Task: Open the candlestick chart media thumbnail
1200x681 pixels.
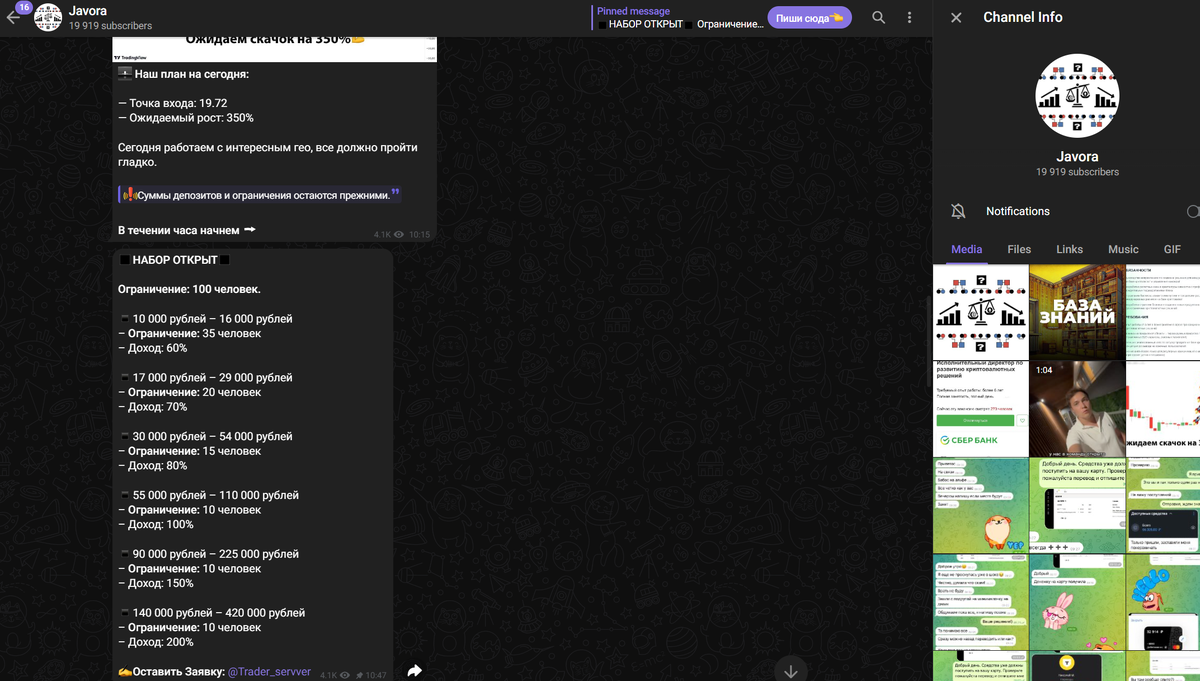Action: click(1163, 409)
